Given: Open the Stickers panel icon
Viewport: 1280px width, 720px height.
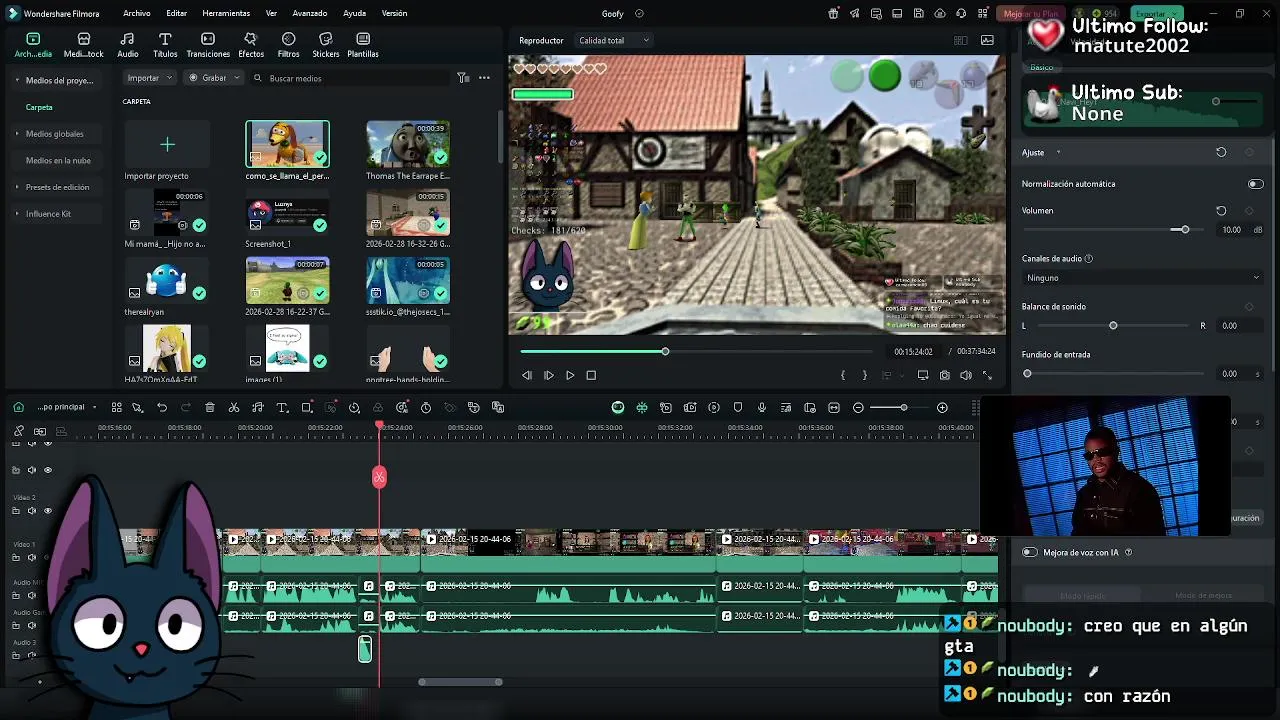Looking at the screenshot, I should click(325, 45).
